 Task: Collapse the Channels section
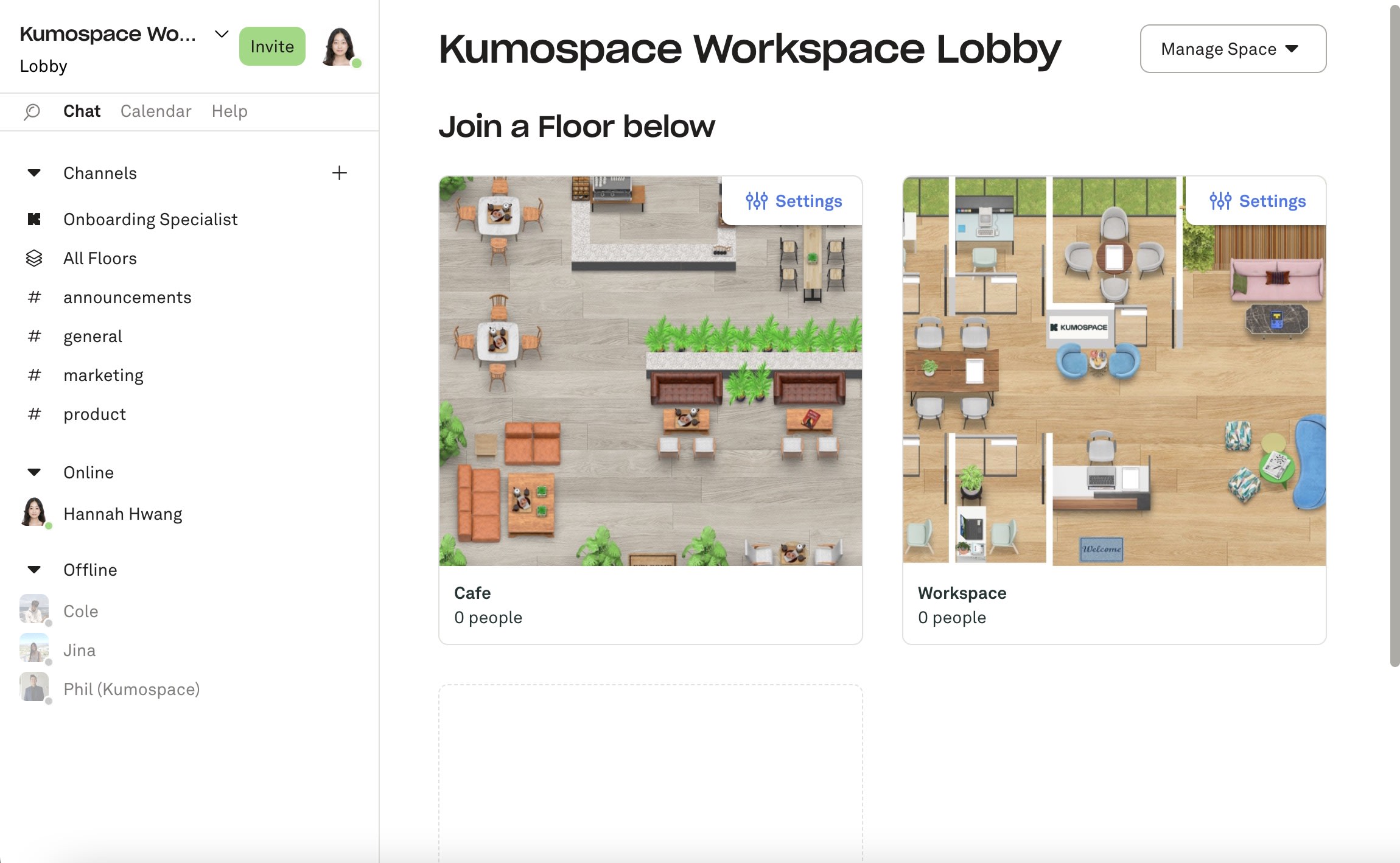(x=34, y=173)
